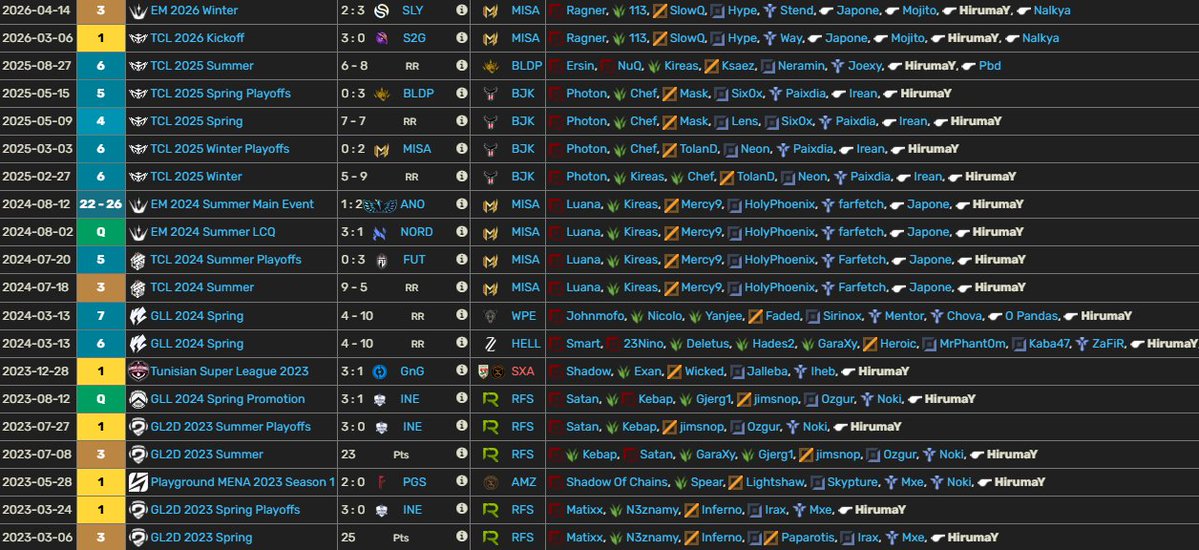Open the TCL 2026 Kickoff tournament link

pos(197,37)
